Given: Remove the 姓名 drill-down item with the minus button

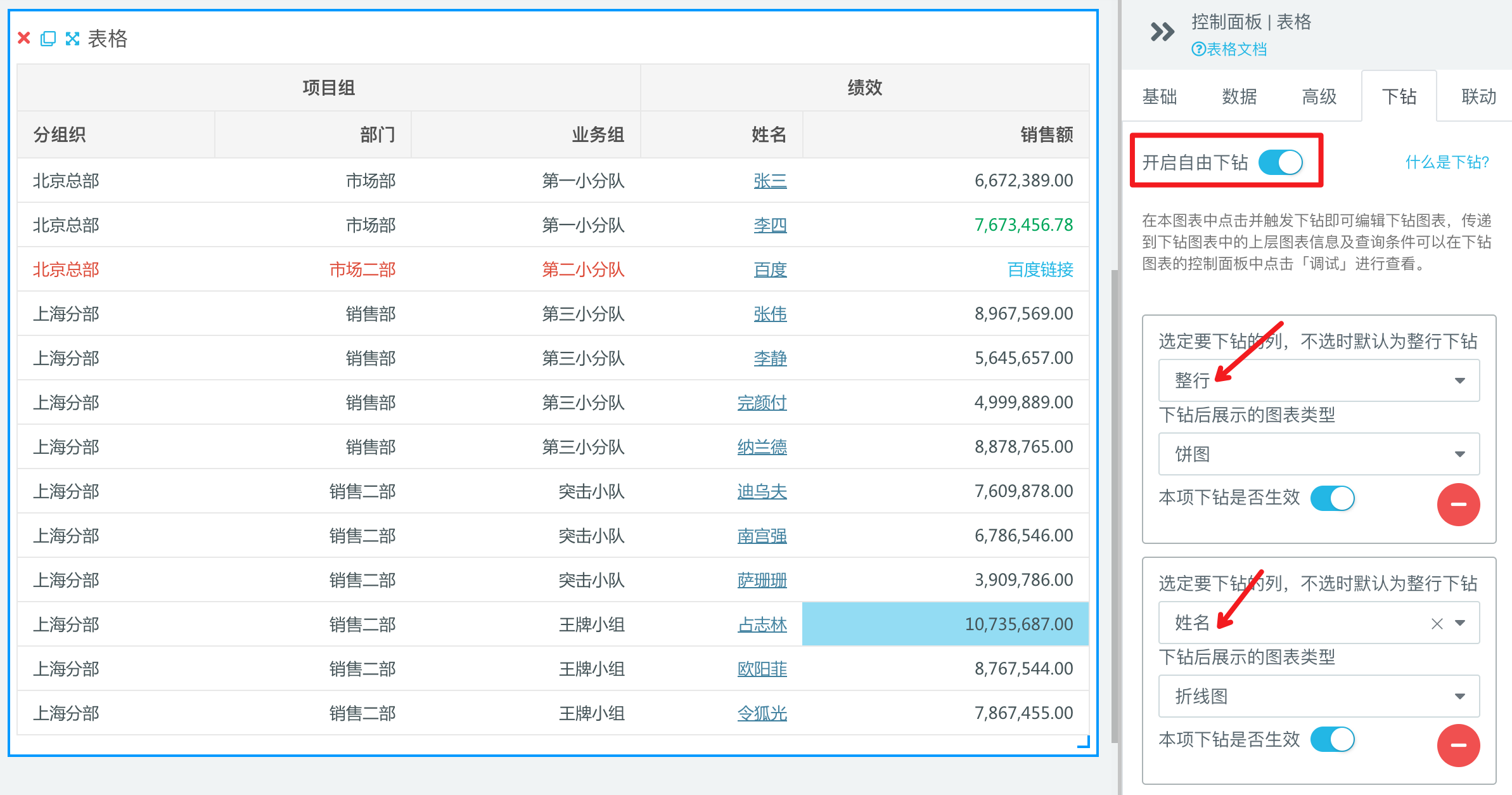Looking at the screenshot, I should point(1458,746).
